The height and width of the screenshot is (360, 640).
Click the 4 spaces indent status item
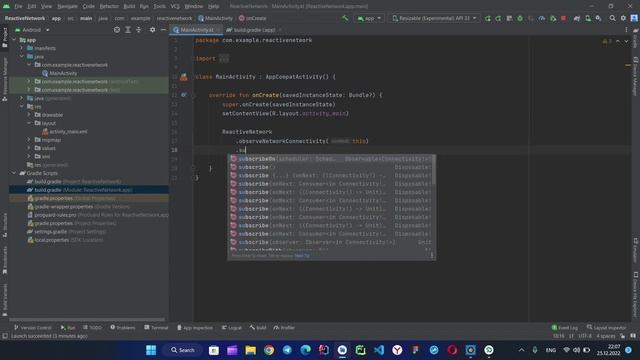(606, 336)
